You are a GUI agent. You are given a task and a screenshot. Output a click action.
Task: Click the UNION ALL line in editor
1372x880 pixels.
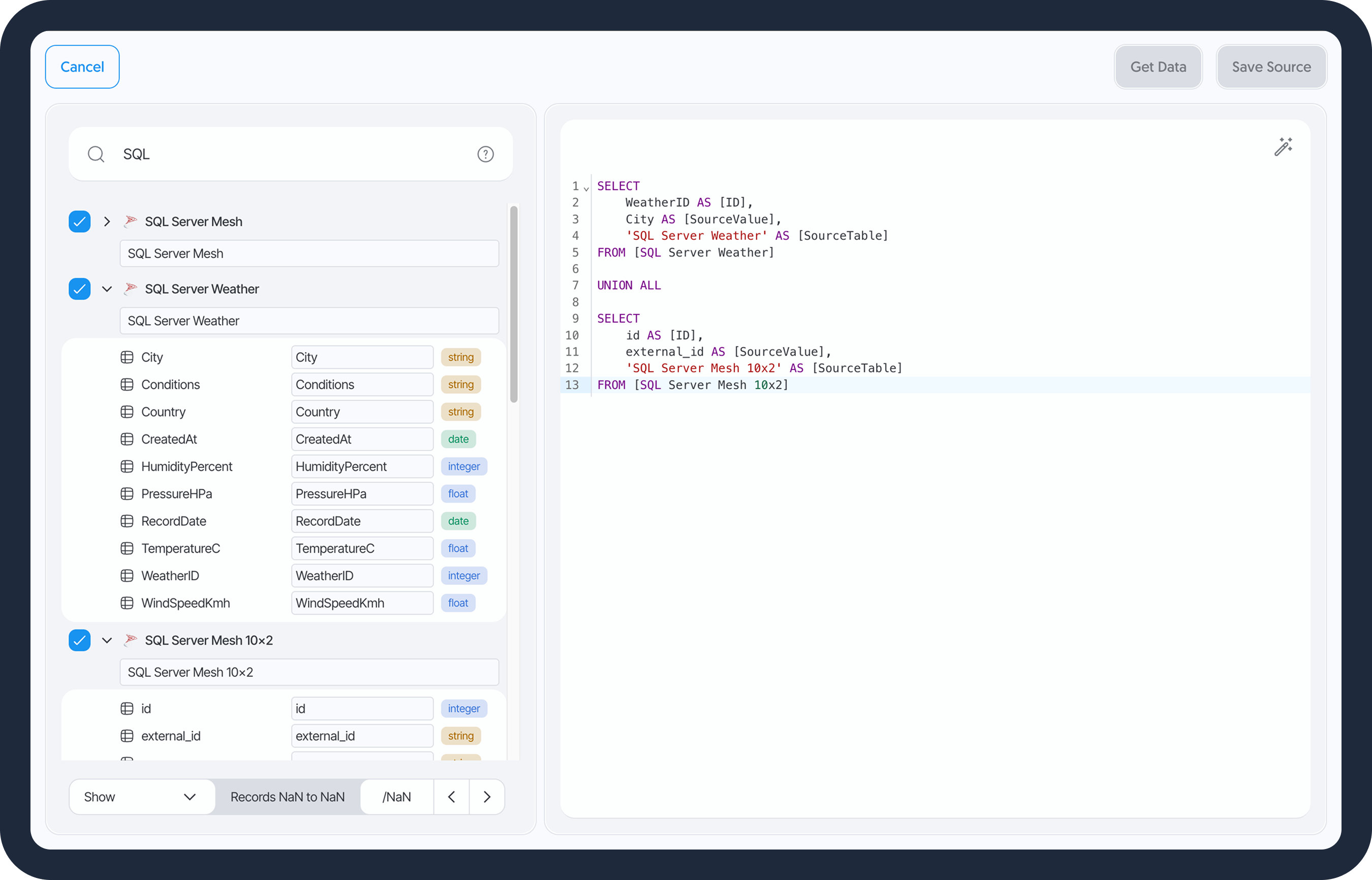[629, 285]
